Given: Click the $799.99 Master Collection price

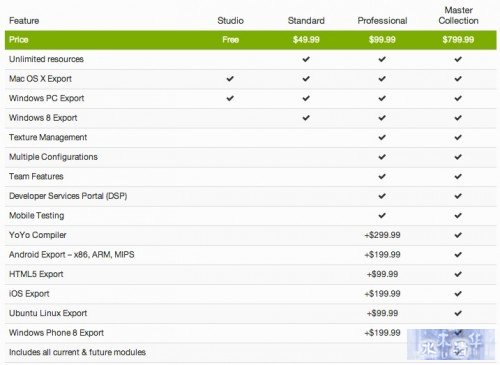Looking at the screenshot, I should click(x=458, y=40).
